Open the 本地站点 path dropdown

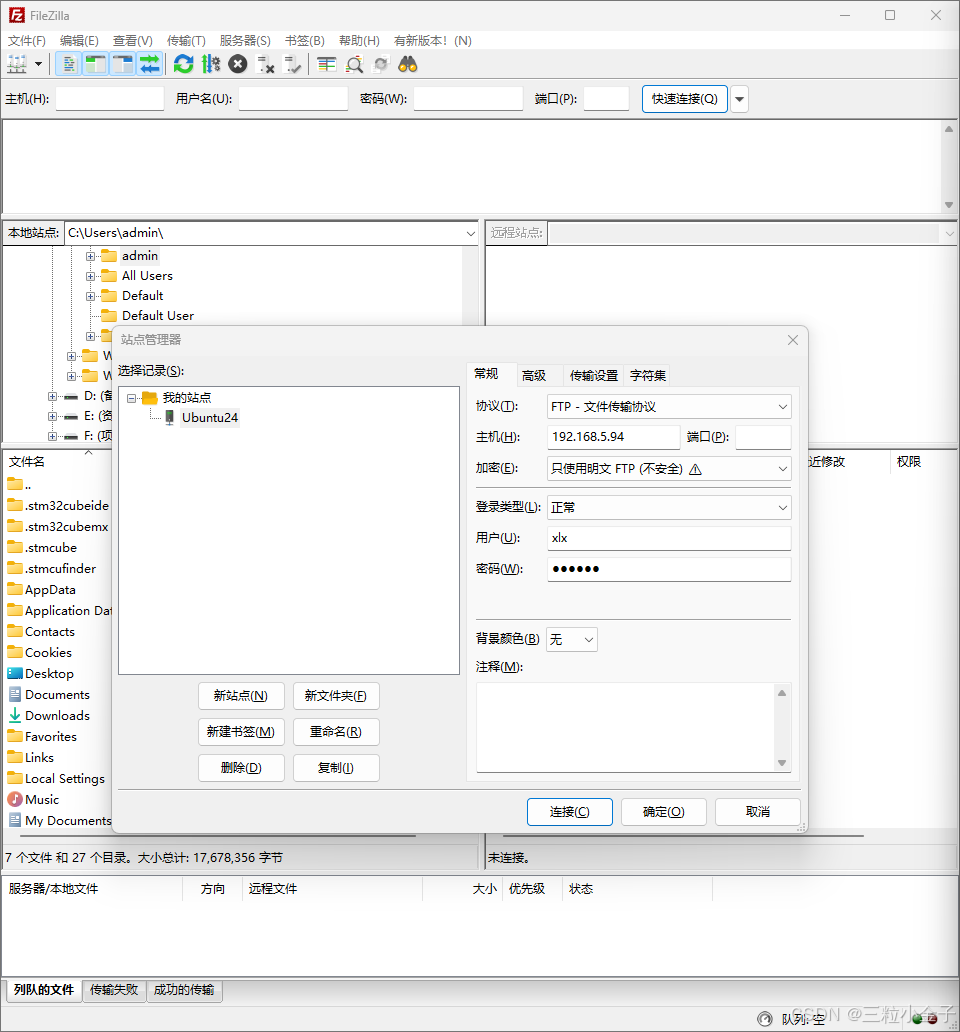(x=470, y=234)
